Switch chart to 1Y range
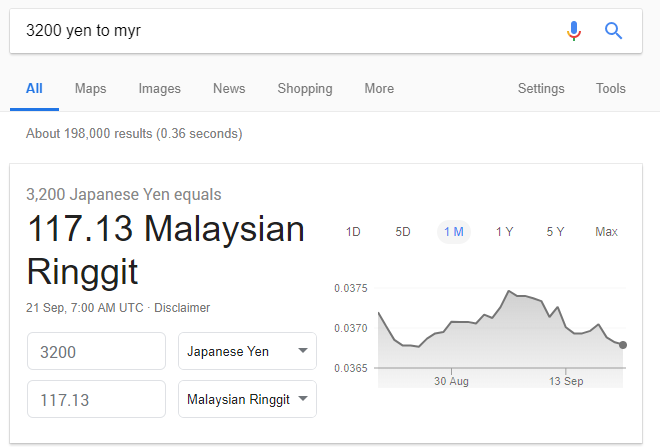 coord(505,232)
